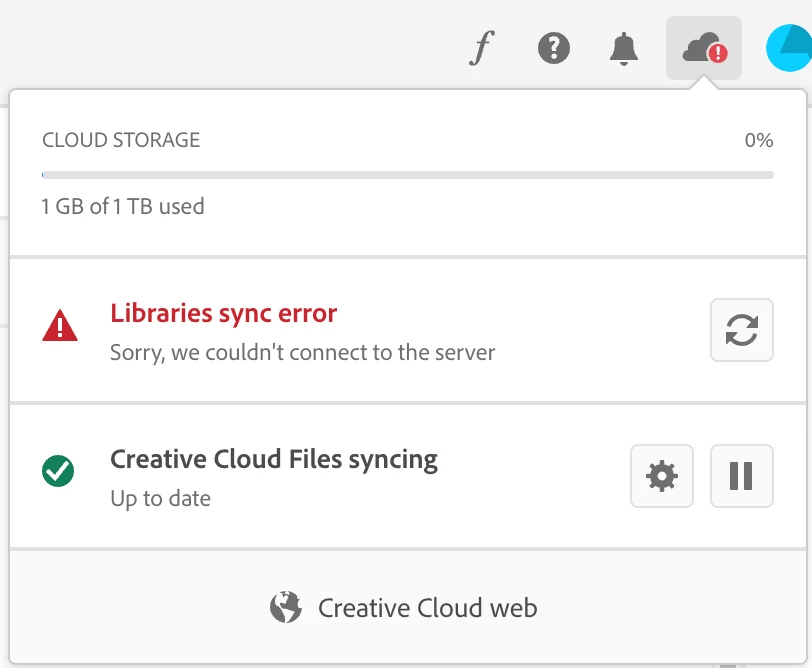This screenshot has width=812, height=668.
Task: Click the 'Up to date' status text
Action: point(161,499)
